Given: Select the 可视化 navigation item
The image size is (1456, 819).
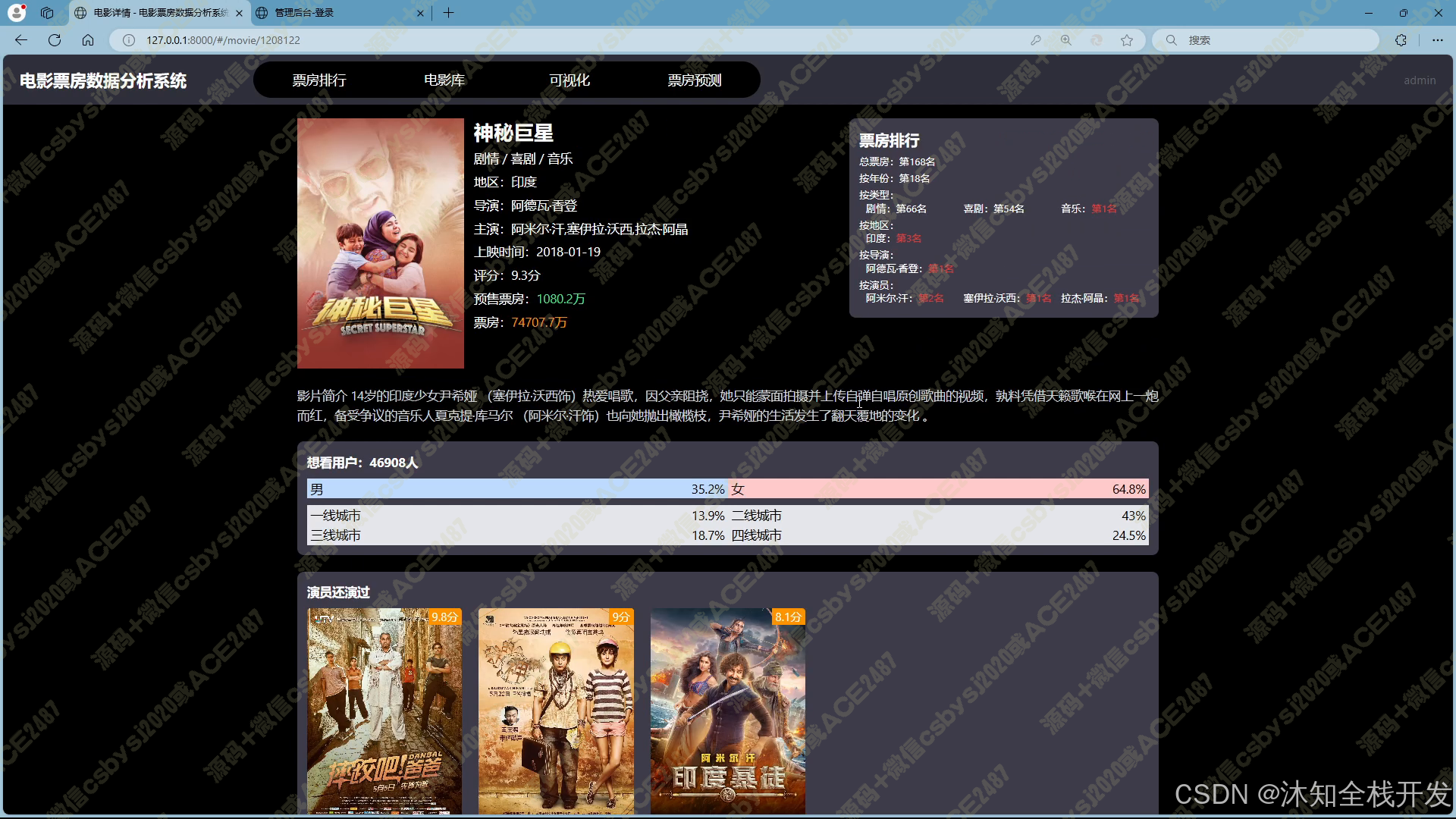Looking at the screenshot, I should pyautogui.click(x=570, y=80).
